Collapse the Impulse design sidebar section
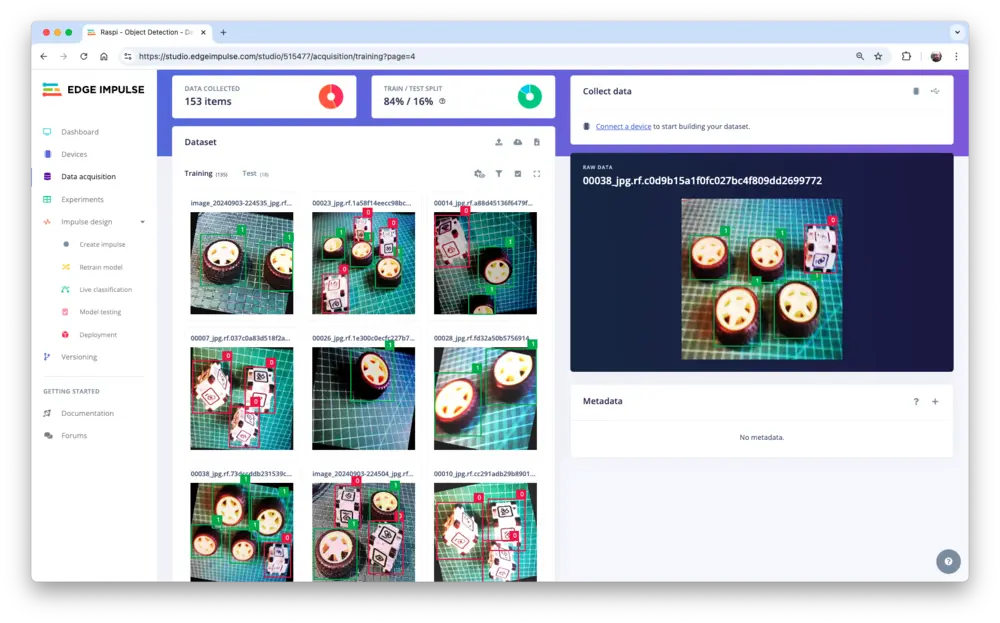The width and height of the screenshot is (1000, 623). (x=142, y=222)
